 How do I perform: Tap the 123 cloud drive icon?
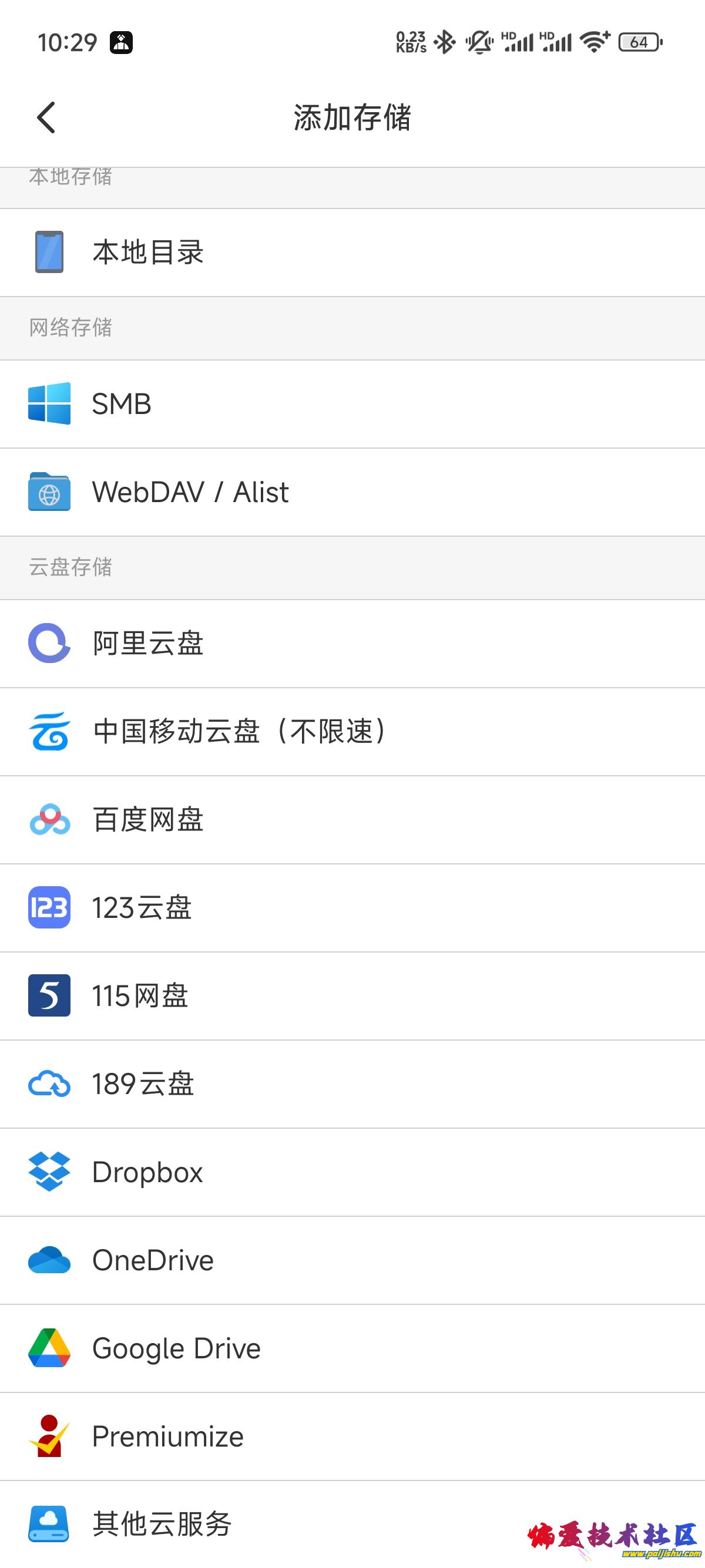49,907
